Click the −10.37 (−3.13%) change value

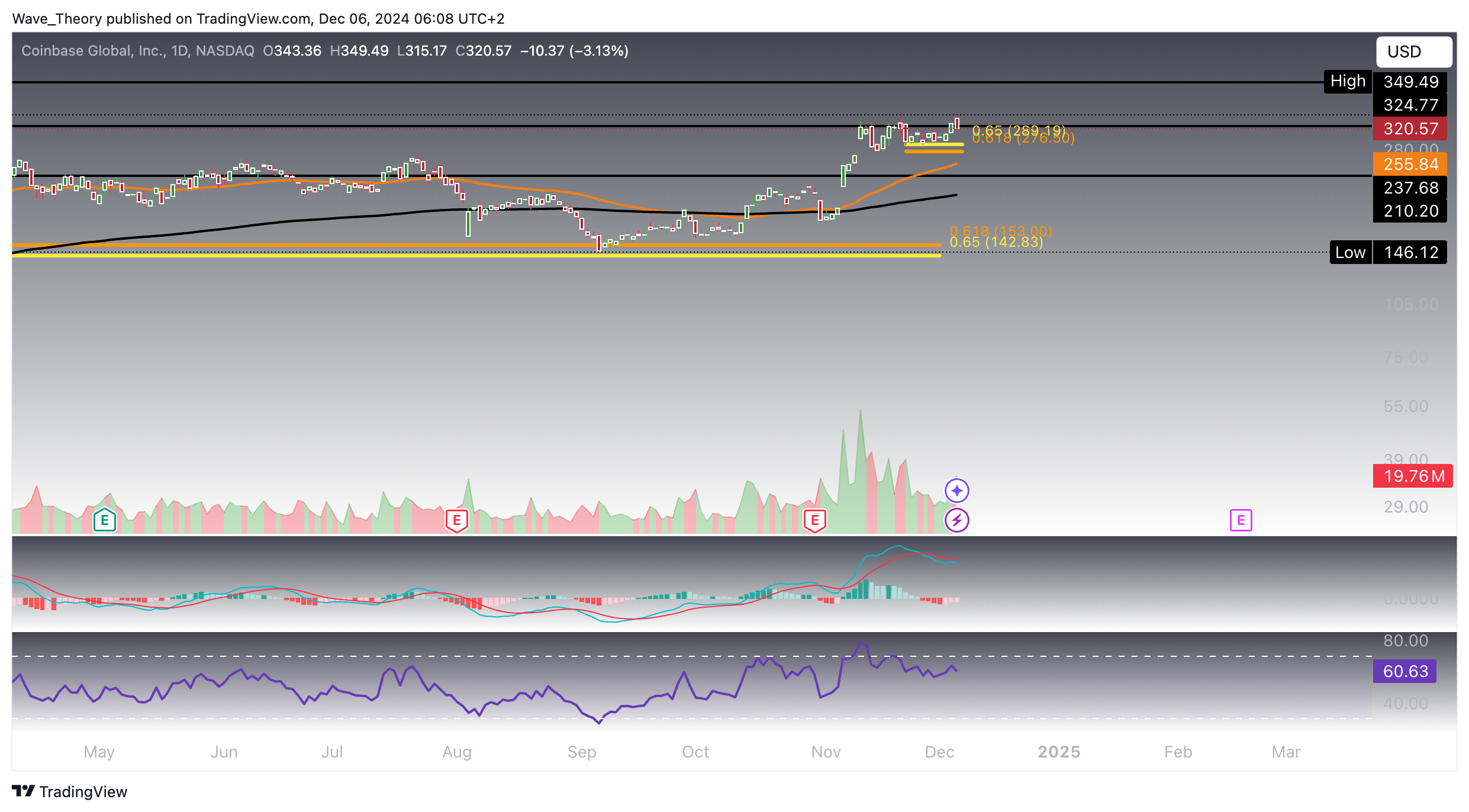(x=574, y=51)
